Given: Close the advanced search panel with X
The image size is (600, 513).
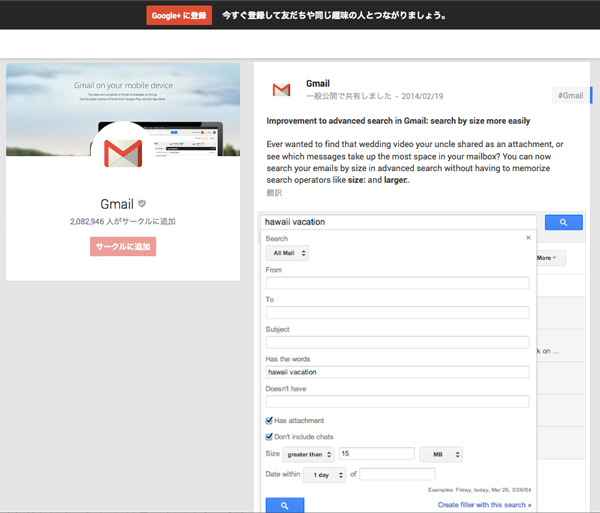Looking at the screenshot, I should (528, 238).
